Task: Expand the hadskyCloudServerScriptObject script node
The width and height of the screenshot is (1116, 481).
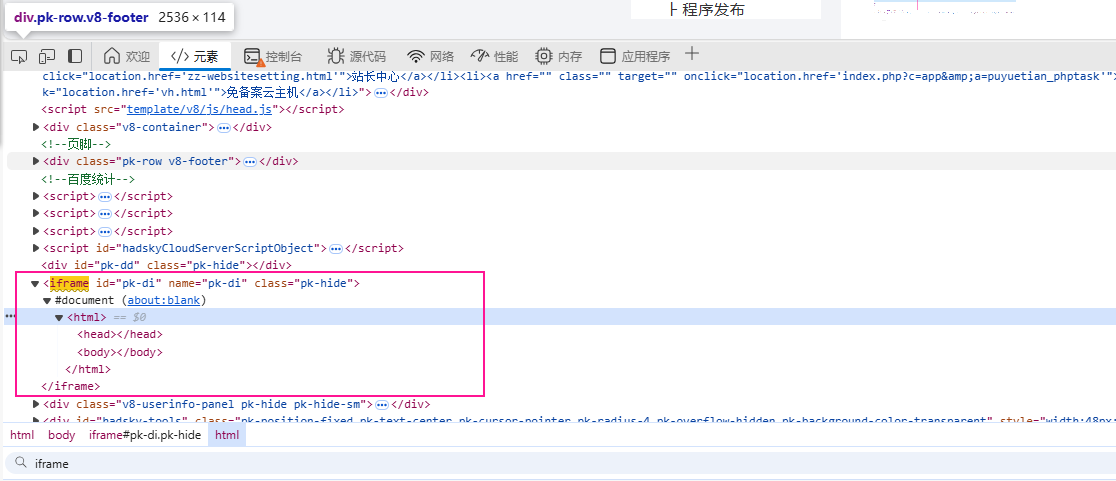Action: (36, 248)
